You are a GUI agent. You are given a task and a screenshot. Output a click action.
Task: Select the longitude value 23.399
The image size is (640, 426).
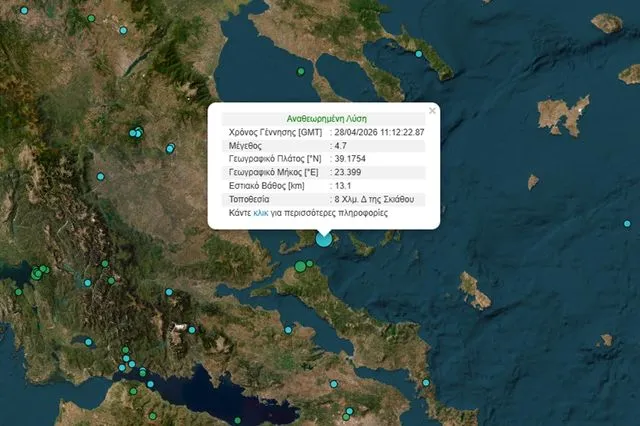(x=347, y=172)
